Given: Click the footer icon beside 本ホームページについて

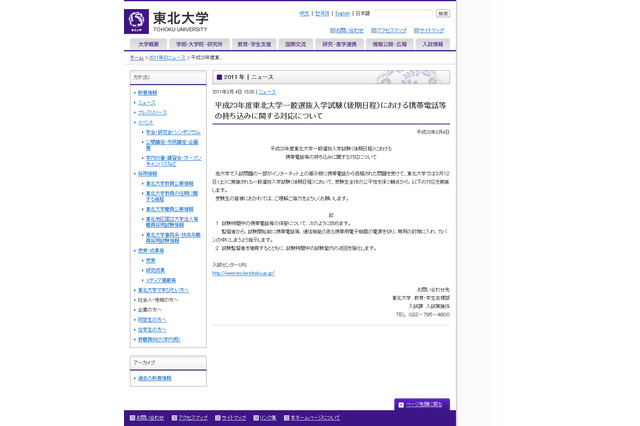Looking at the screenshot, I should [x=287, y=418].
